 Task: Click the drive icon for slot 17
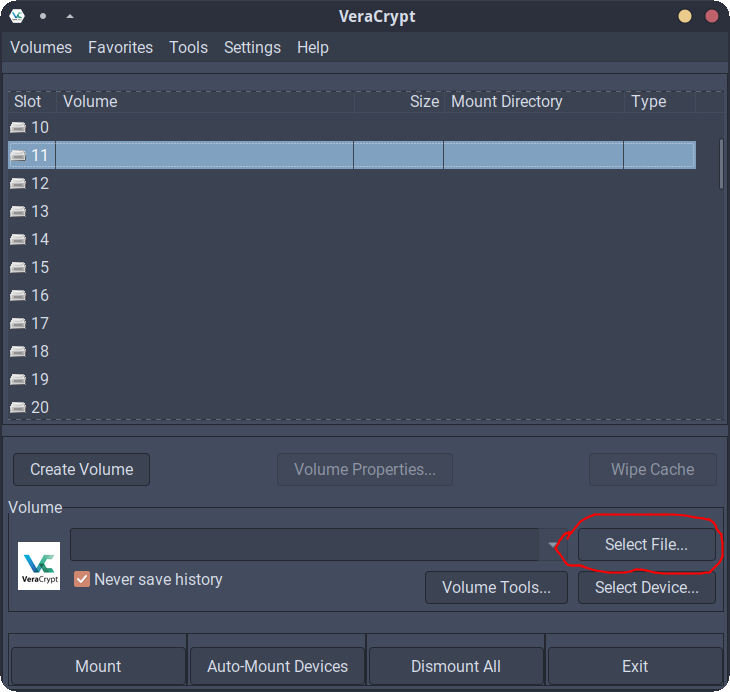18,323
